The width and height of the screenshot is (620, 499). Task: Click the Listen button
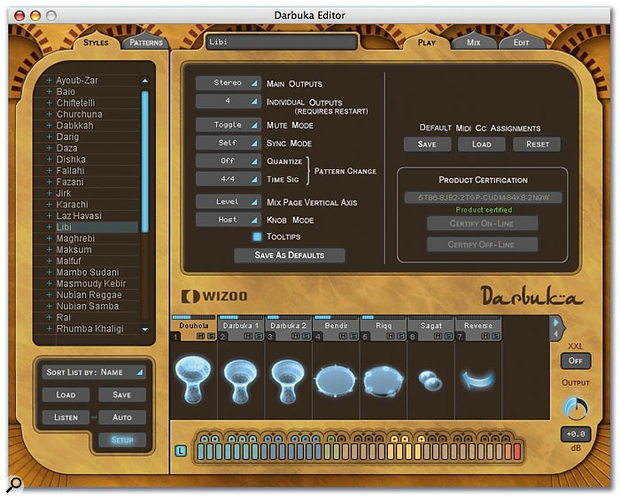[66, 417]
